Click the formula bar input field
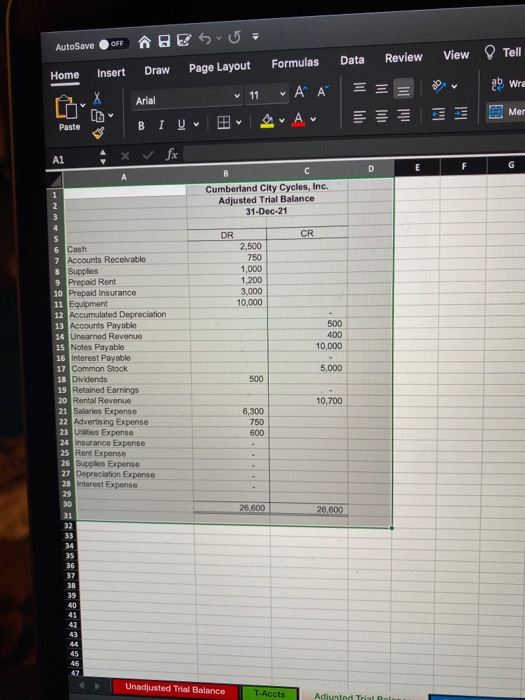This screenshot has height=700, width=525. [354, 150]
